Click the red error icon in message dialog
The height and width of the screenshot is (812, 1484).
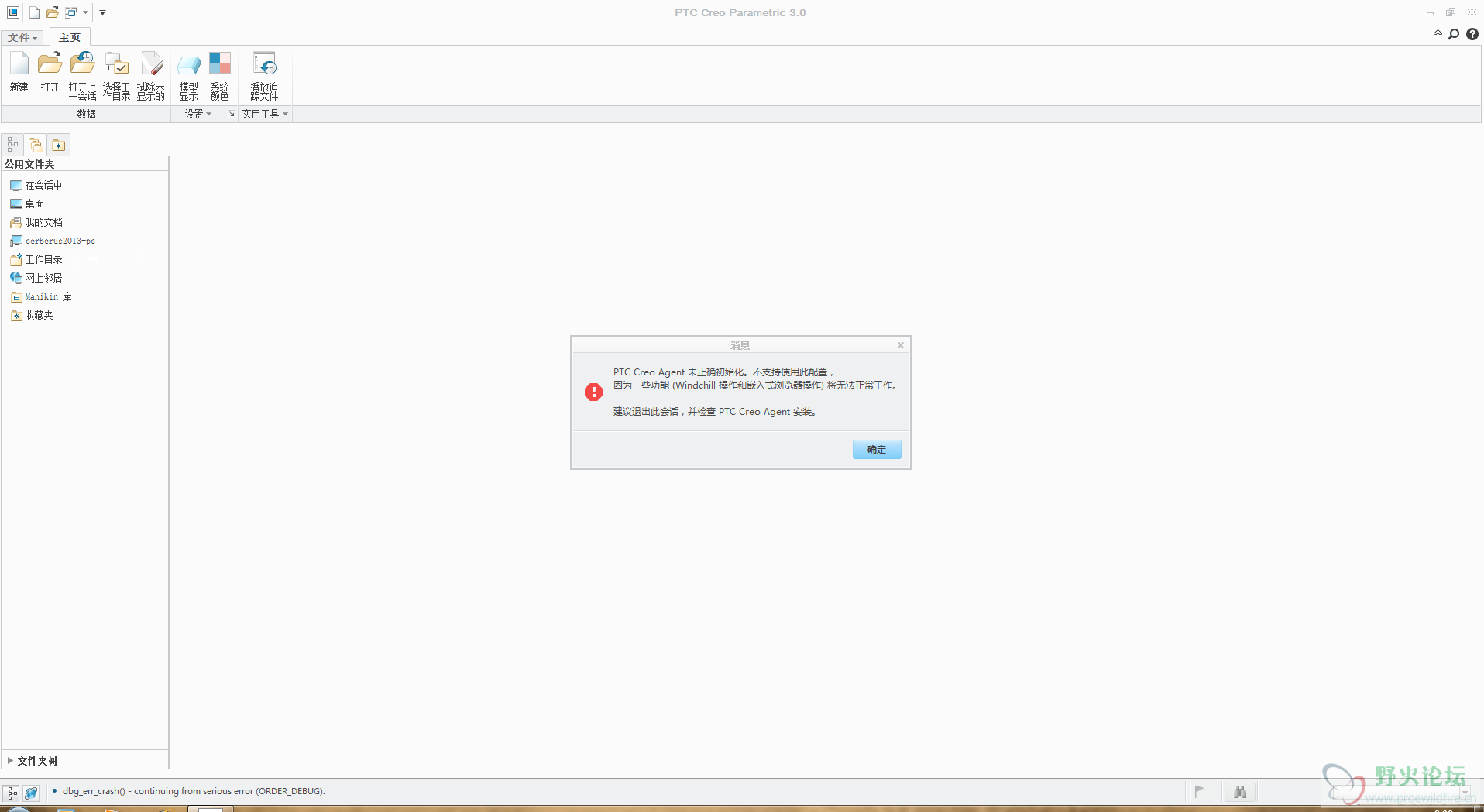[x=593, y=392]
